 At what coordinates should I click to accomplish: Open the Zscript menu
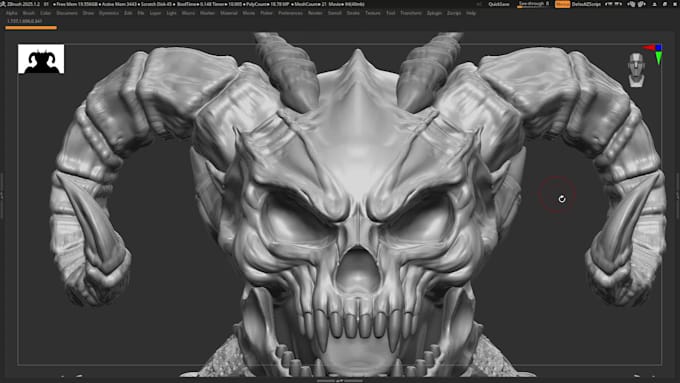point(454,13)
